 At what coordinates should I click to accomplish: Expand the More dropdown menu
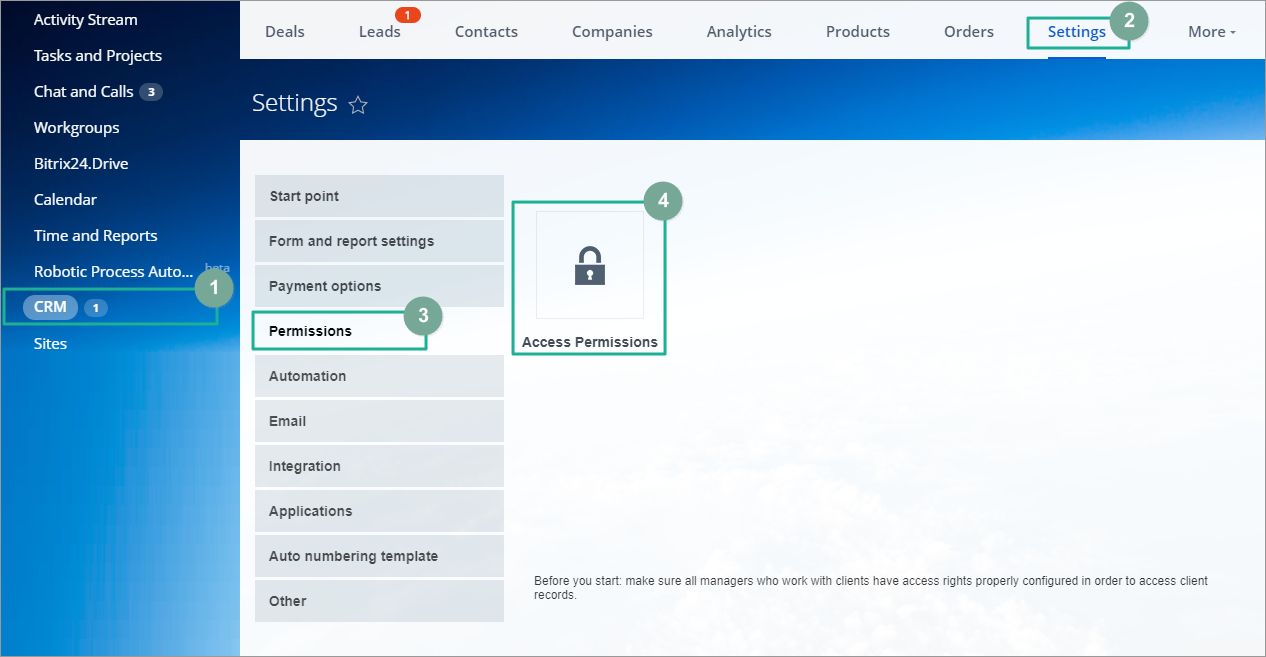tap(1211, 32)
